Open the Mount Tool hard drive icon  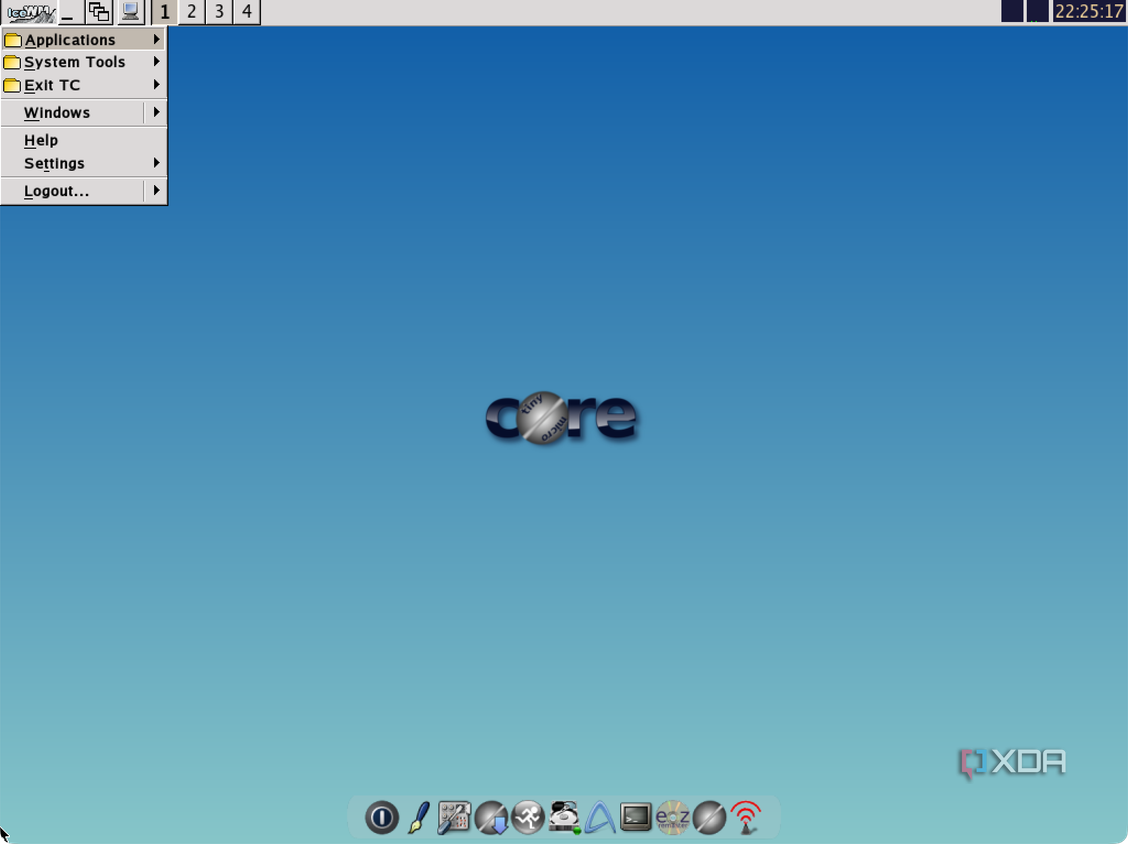coord(565,817)
